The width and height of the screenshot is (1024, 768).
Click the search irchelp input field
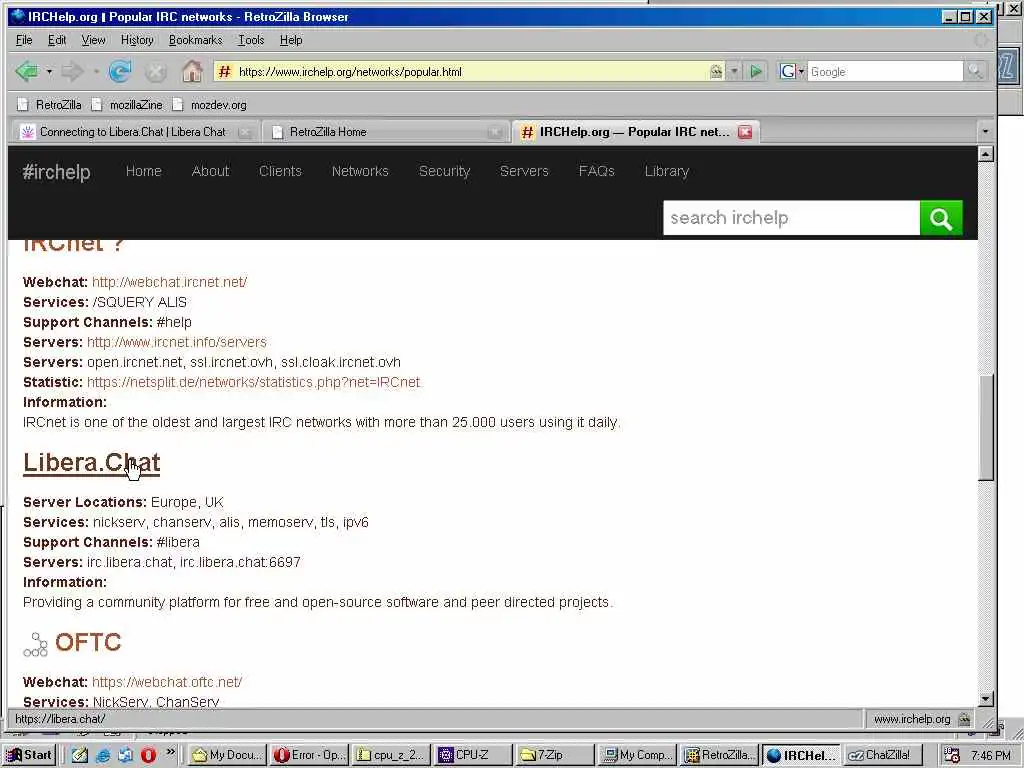pyautogui.click(x=792, y=217)
